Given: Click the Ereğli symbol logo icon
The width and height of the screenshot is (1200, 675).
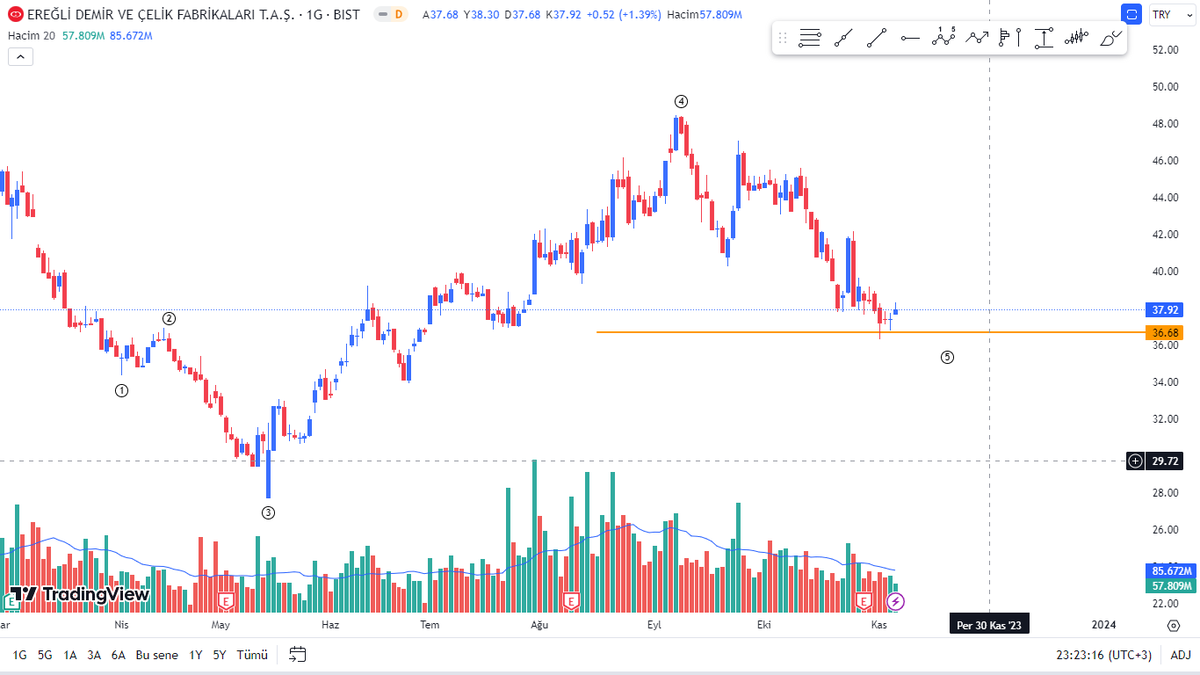Looking at the screenshot, I should [15, 15].
